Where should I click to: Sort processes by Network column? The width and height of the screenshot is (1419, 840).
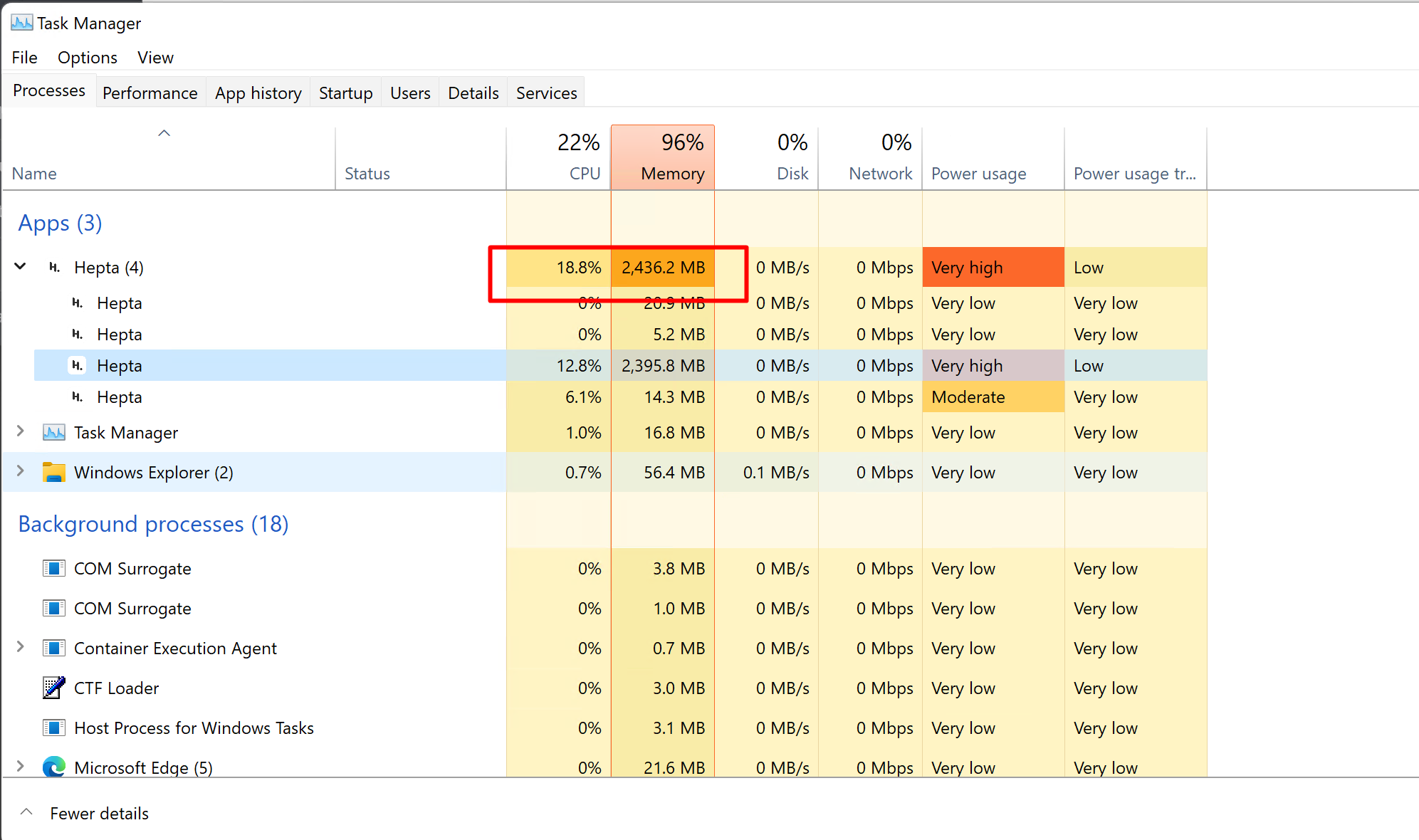[x=871, y=158]
